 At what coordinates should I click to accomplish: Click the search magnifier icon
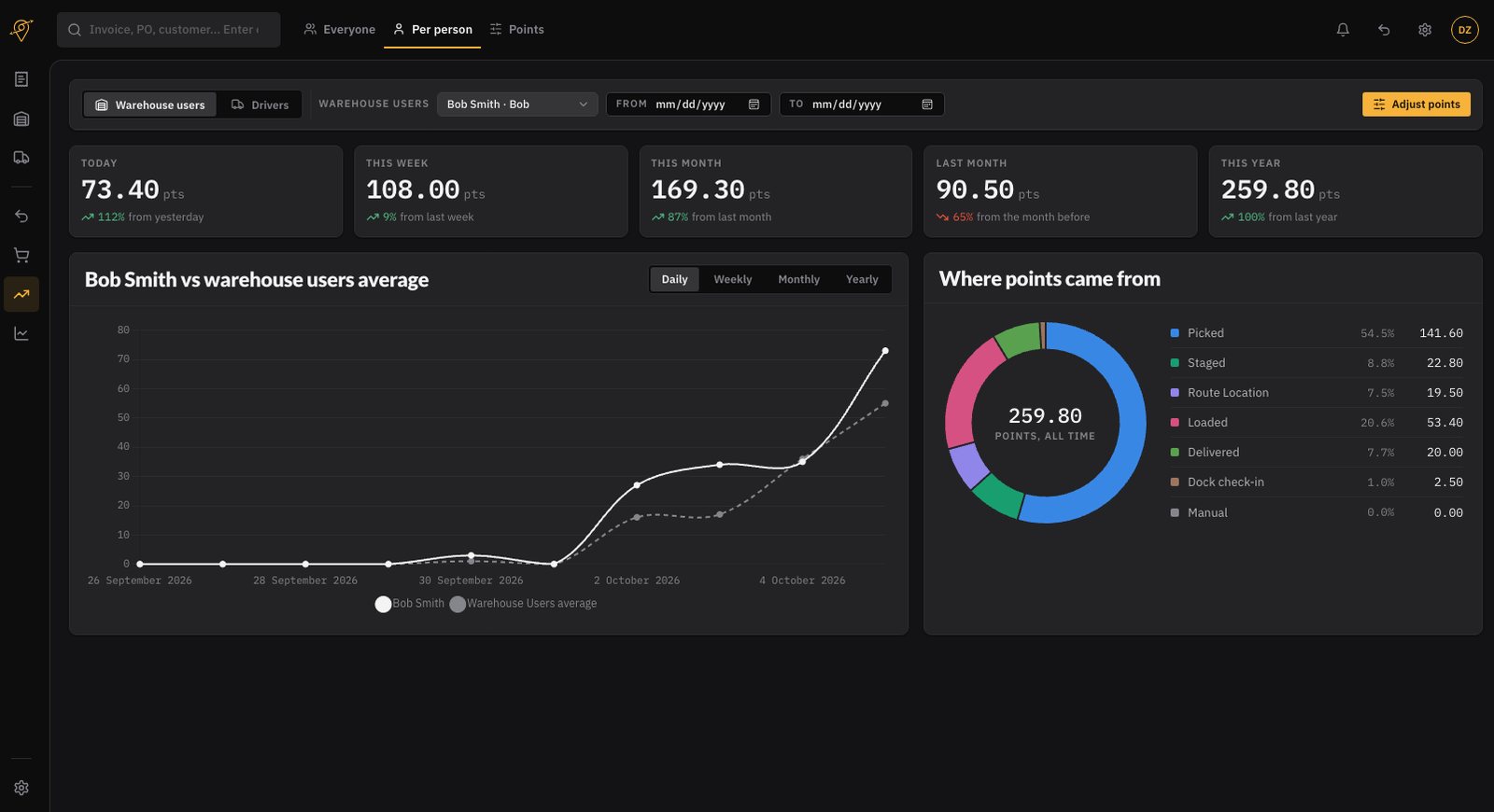75,30
